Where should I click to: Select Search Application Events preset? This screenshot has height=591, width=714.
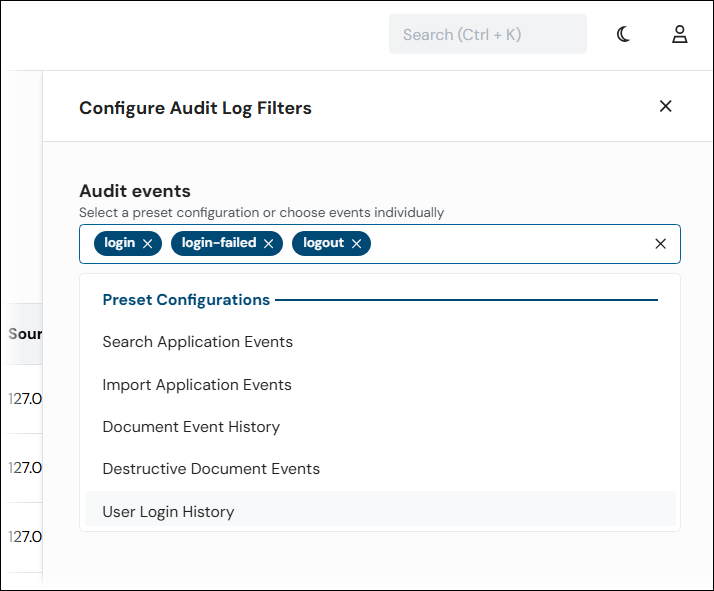click(x=380, y=342)
